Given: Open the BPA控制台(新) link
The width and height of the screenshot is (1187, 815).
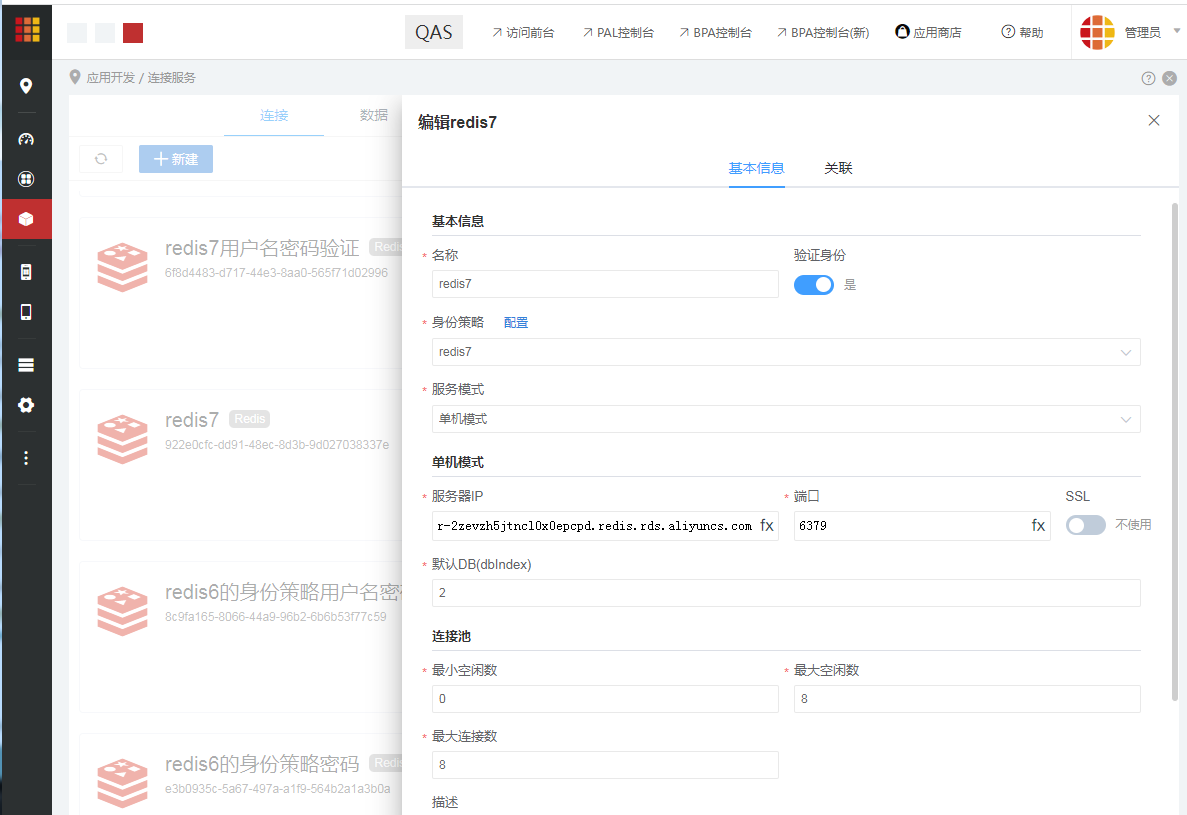Looking at the screenshot, I should pyautogui.click(x=823, y=33).
